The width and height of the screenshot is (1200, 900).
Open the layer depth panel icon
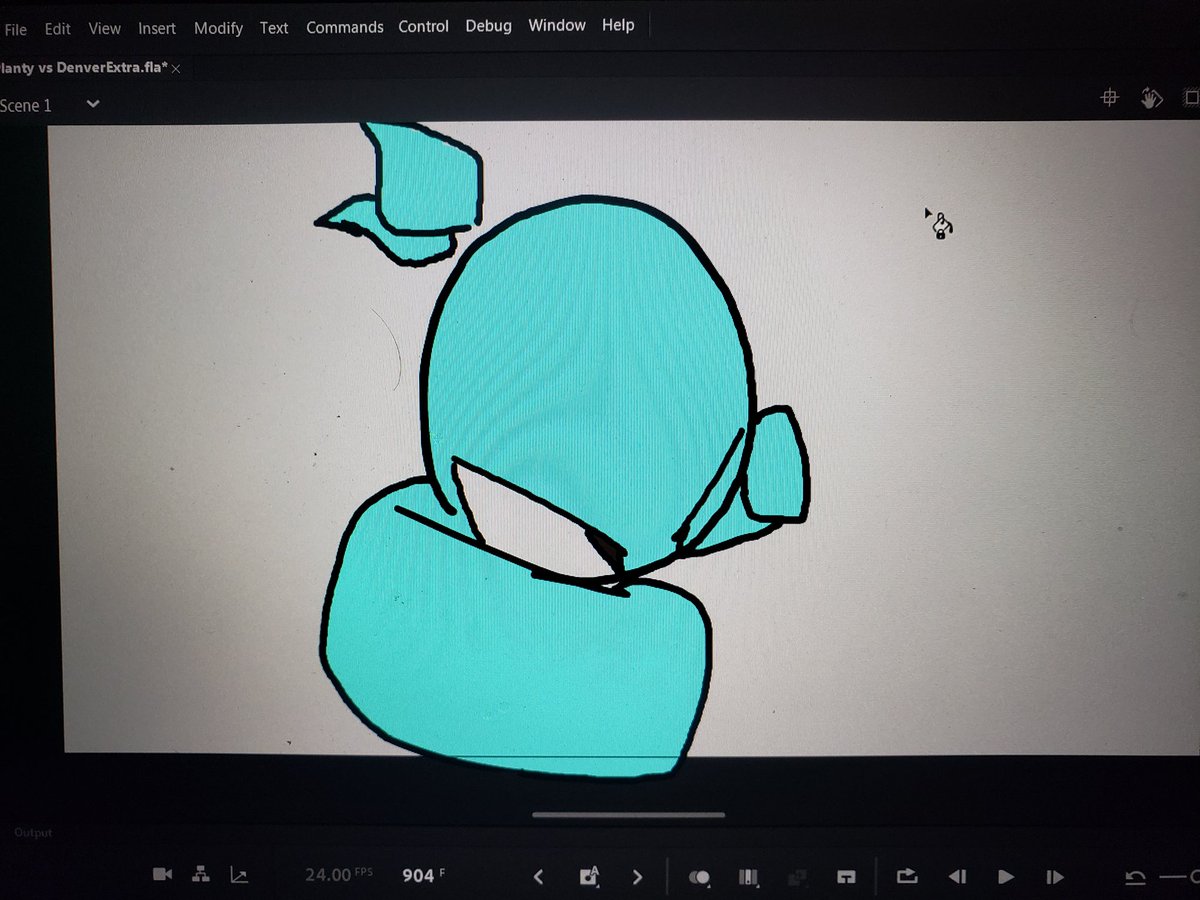click(x=239, y=875)
